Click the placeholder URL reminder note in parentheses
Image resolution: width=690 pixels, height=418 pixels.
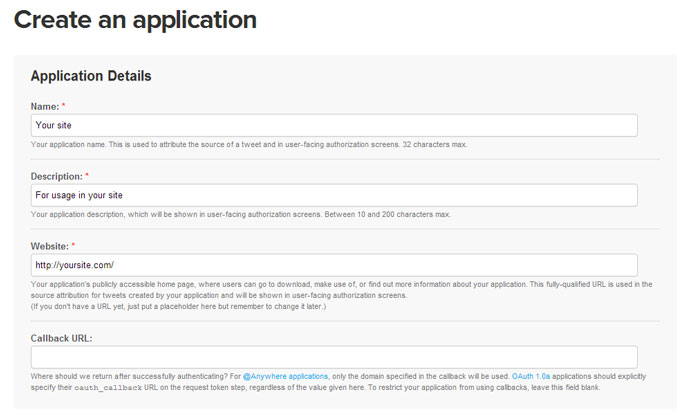point(178,307)
